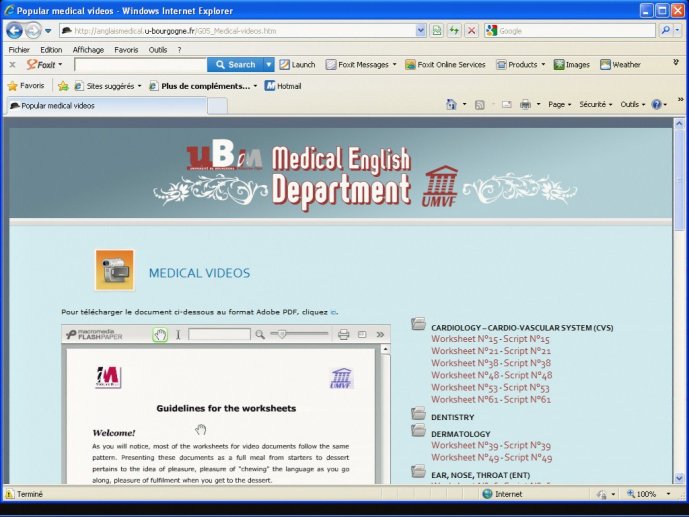Open the ? help menu
The image size is (689, 517).
(179, 50)
